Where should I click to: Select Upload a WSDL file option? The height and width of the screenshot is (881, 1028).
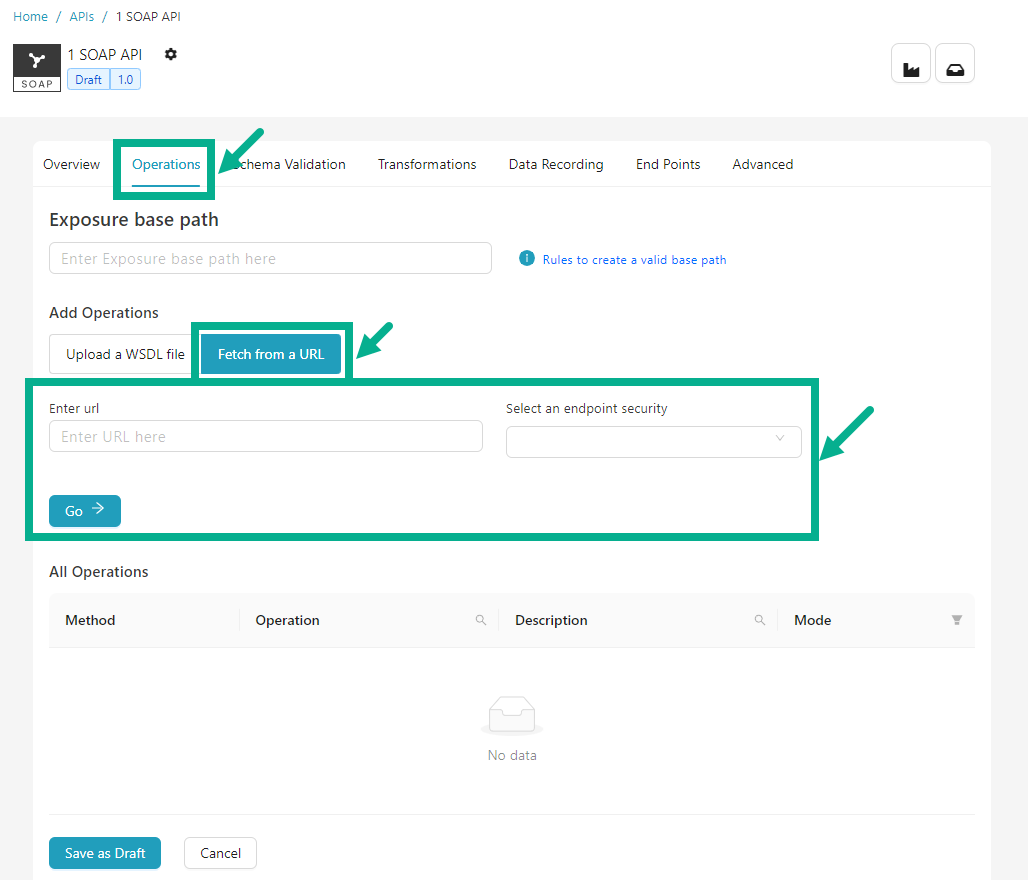pyautogui.click(x=125, y=355)
